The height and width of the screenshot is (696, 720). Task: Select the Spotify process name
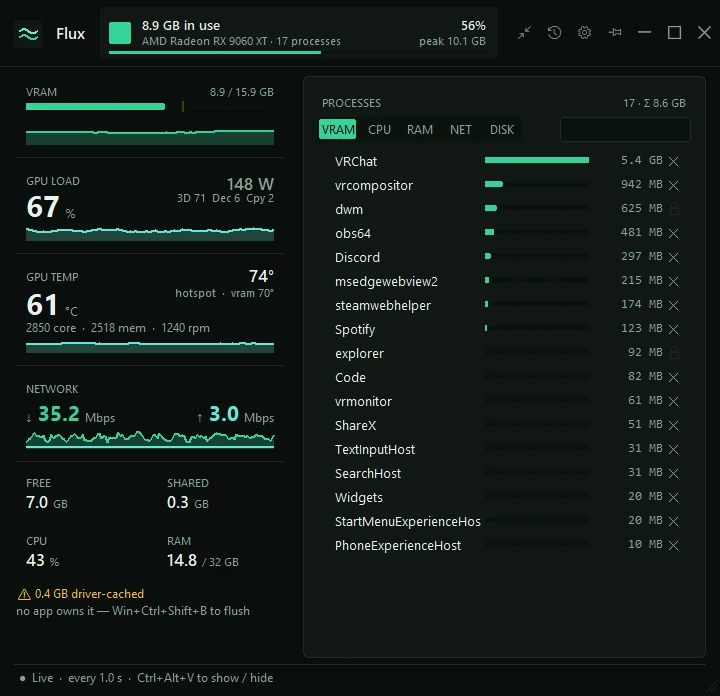point(355,330)
